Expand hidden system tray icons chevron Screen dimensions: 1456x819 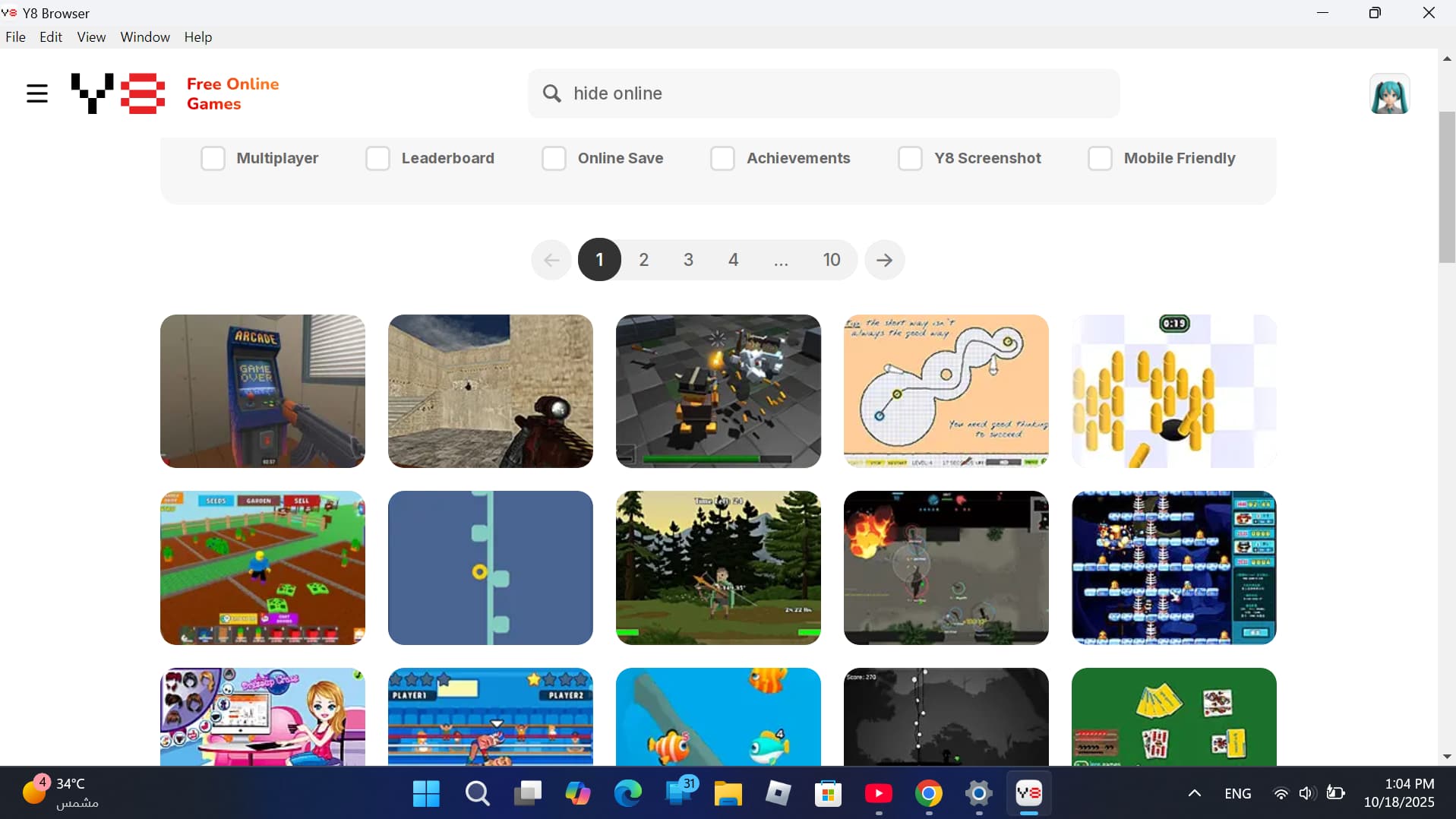pos(1194,794)
